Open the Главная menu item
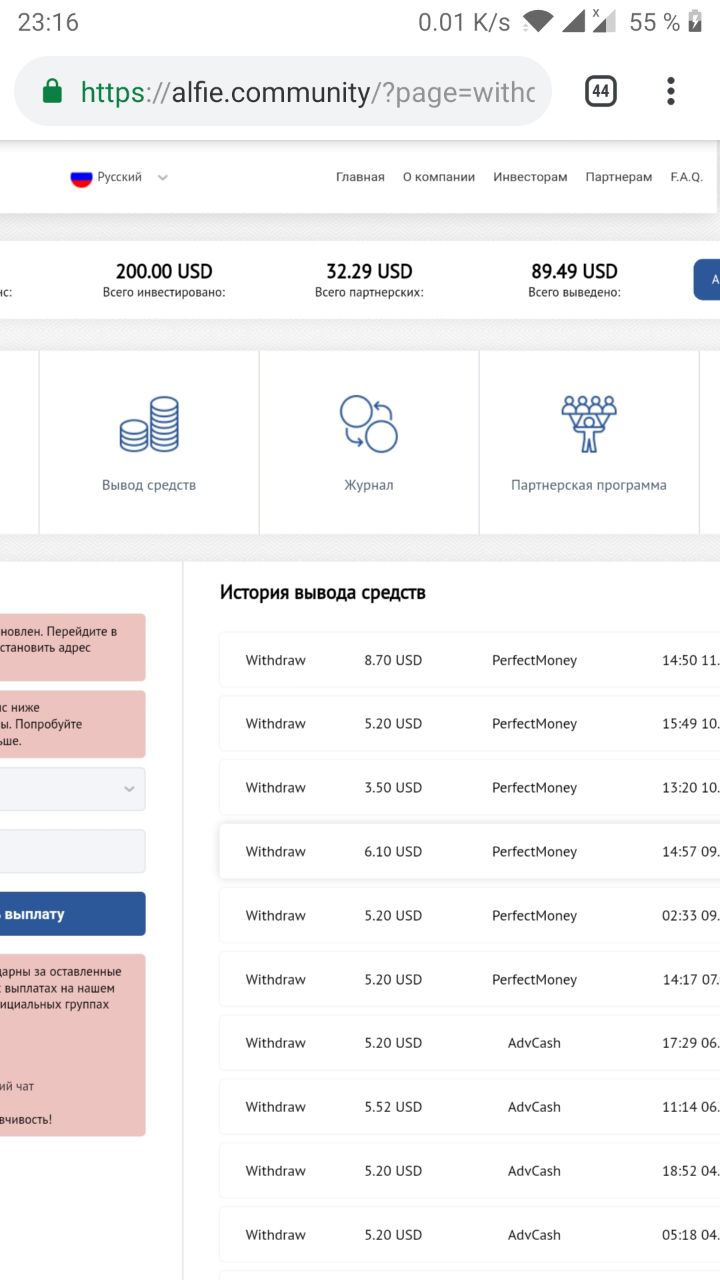The image size is (720, 1280). pos(360,177)
